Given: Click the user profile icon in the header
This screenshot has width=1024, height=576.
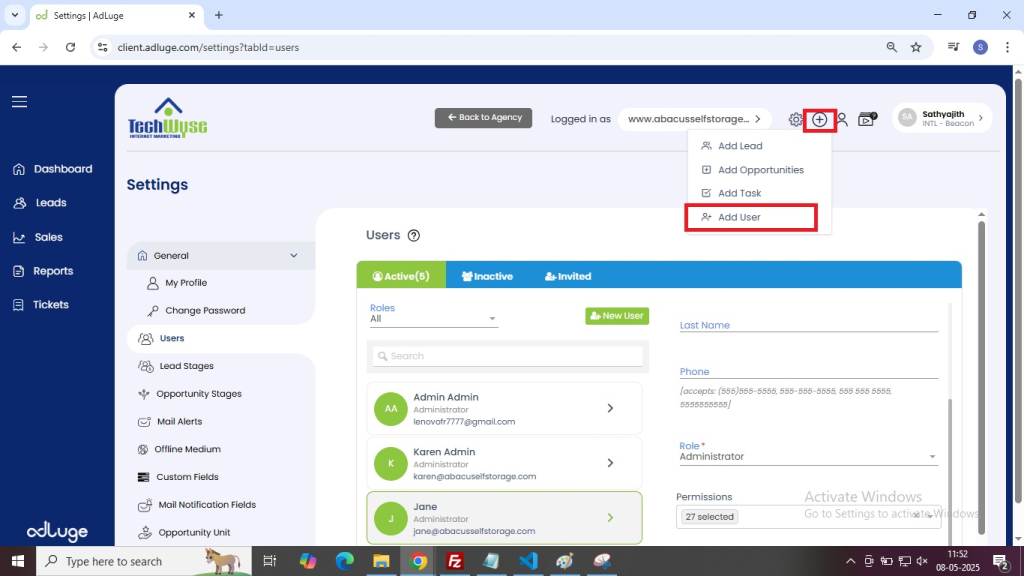Looking at the screenshot, I should pyautogui.click(x=842, y=119).
